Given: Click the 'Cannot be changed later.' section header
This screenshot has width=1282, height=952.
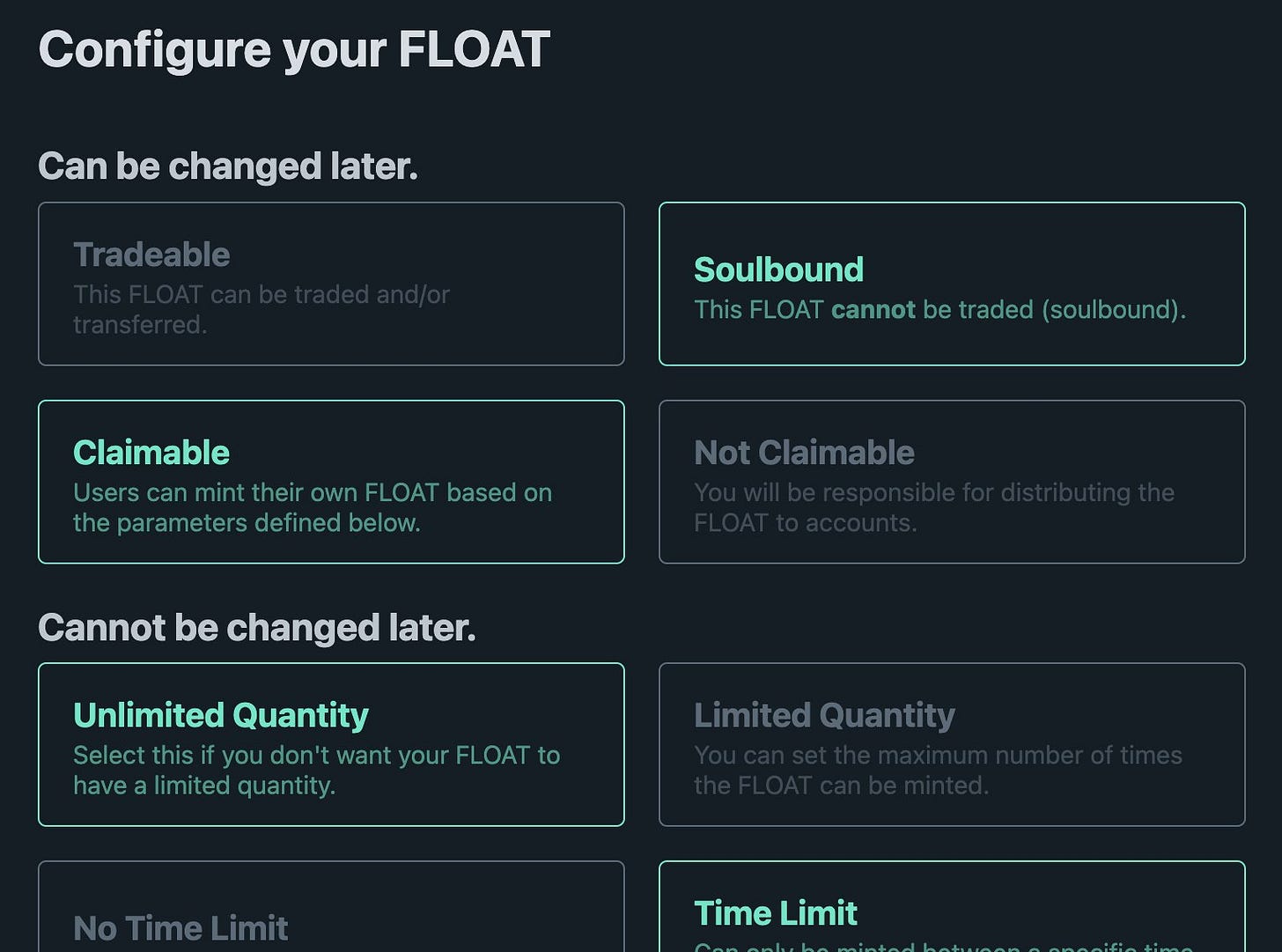Looking at the screenshot, I should (x=257, y=627).
